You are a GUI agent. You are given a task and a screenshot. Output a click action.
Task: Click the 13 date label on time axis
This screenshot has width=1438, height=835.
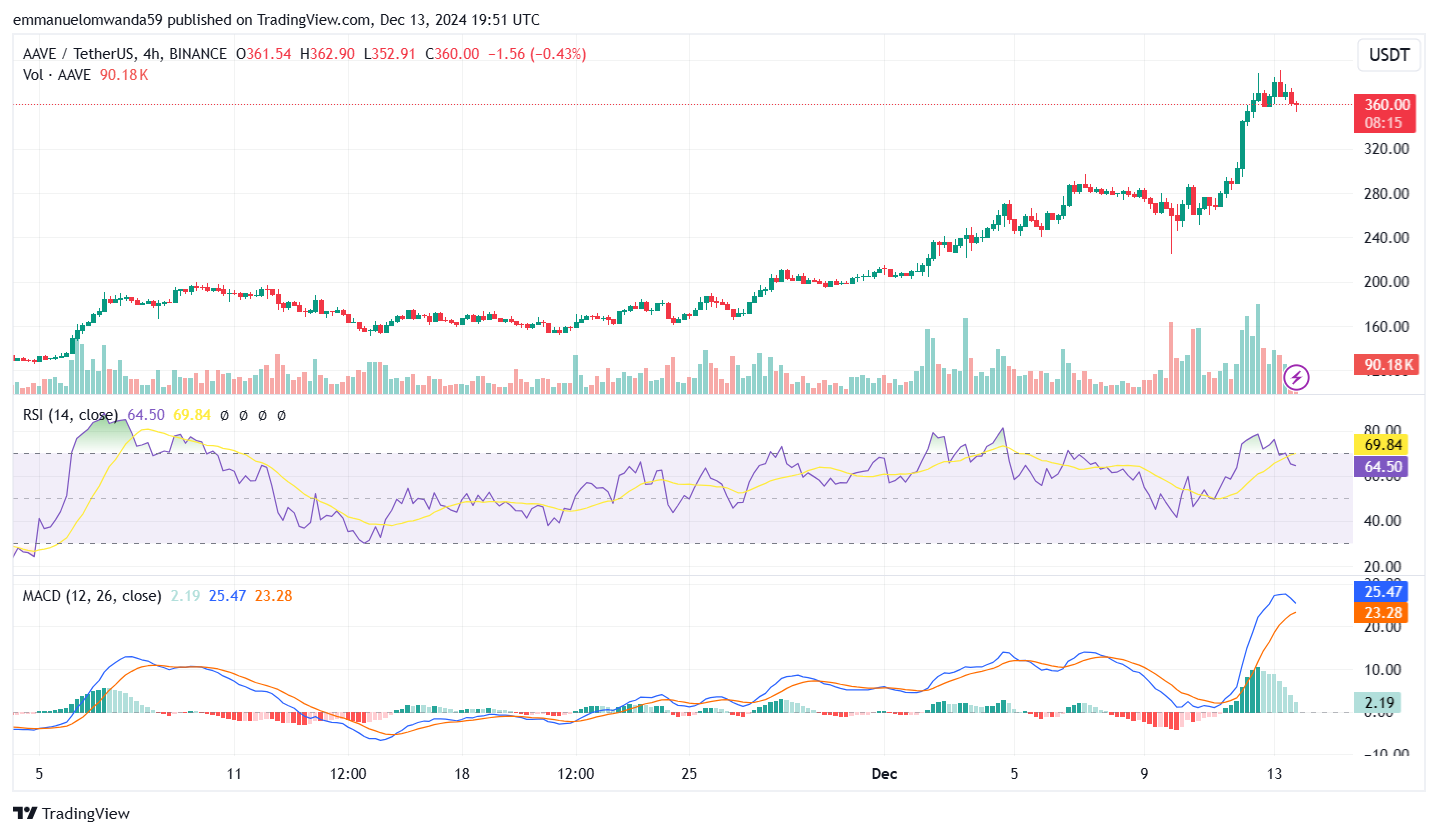coord(1274,773)
